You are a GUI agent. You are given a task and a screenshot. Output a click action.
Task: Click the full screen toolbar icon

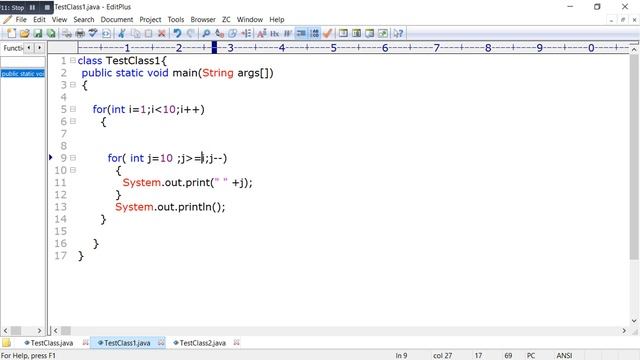click(383, 33)
